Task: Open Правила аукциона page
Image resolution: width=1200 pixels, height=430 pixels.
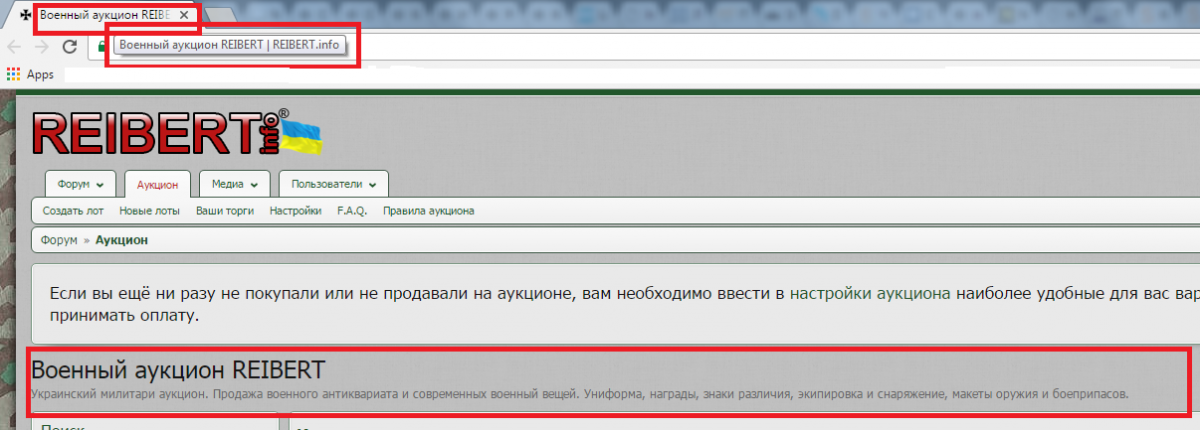Action: click(x=428, y=211)
